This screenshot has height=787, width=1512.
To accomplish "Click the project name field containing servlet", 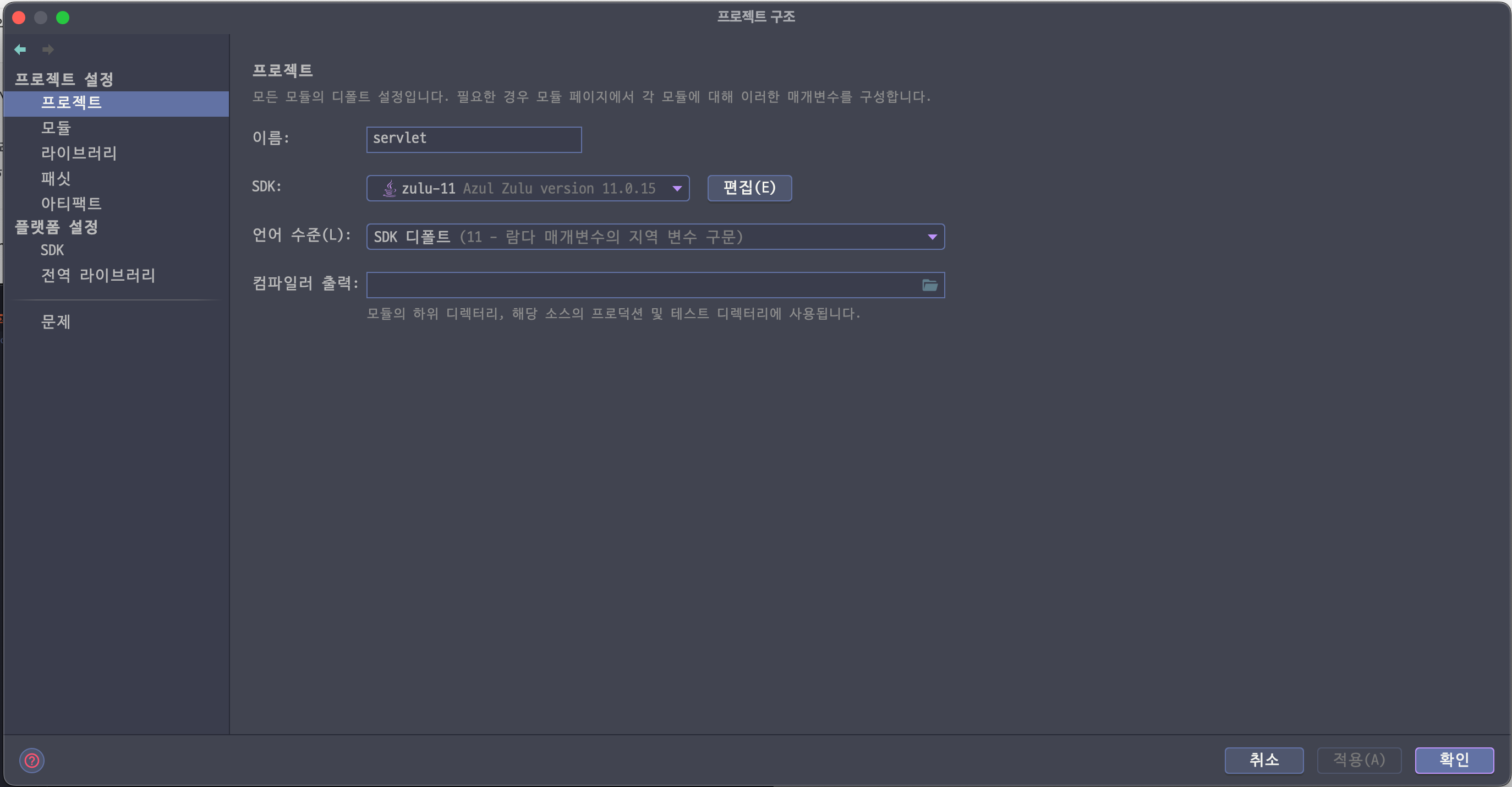I will (473, 140).
